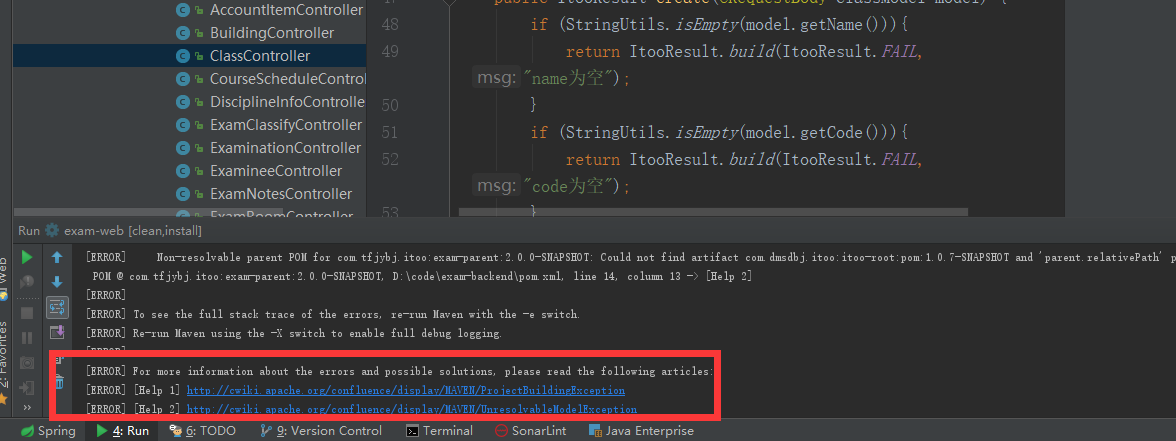Click line number 51 in gutter
Screen dimensions: 1176x441
point(390,133)
